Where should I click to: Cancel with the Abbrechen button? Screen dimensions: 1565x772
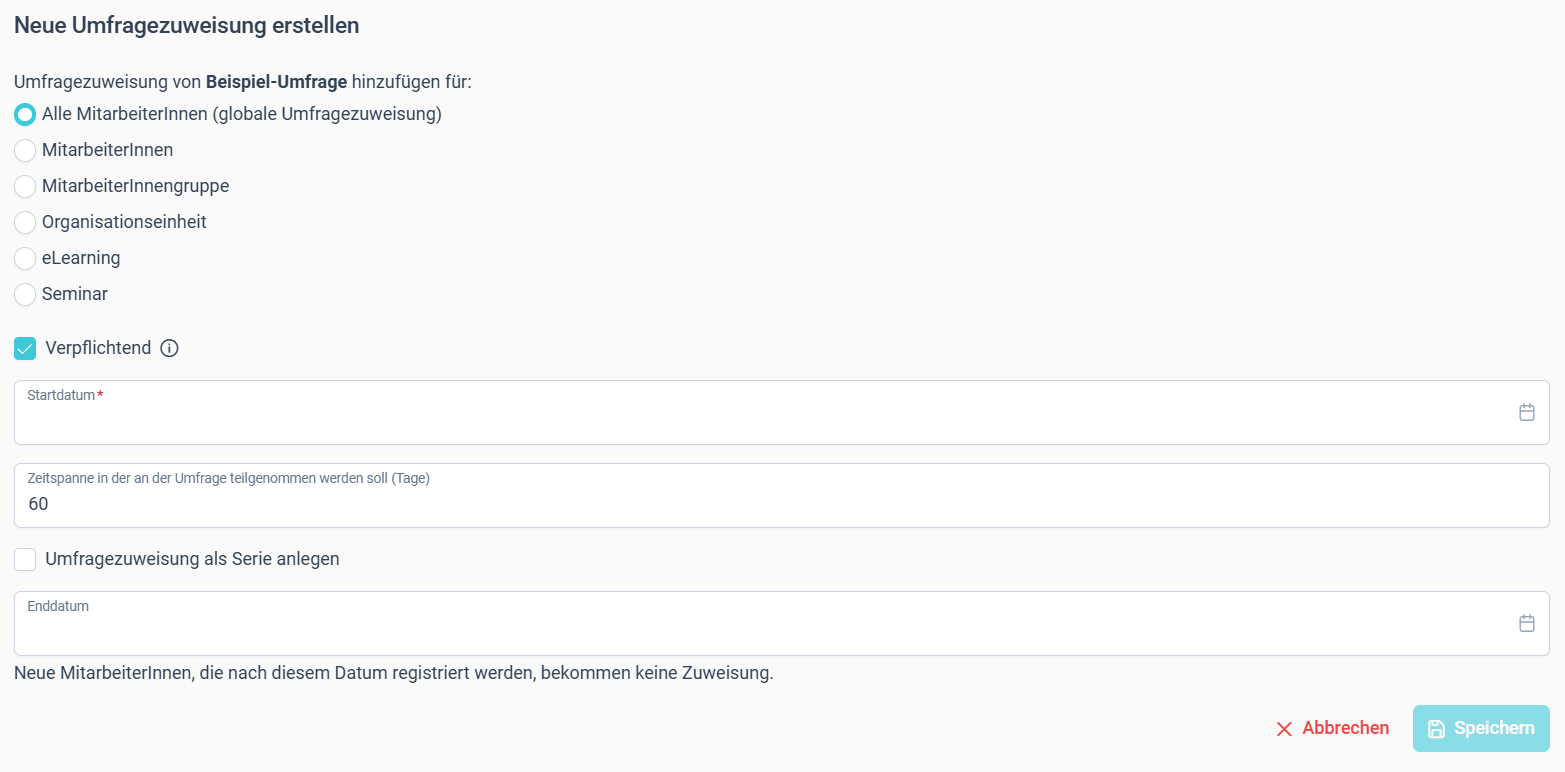tap(1332, 728)
